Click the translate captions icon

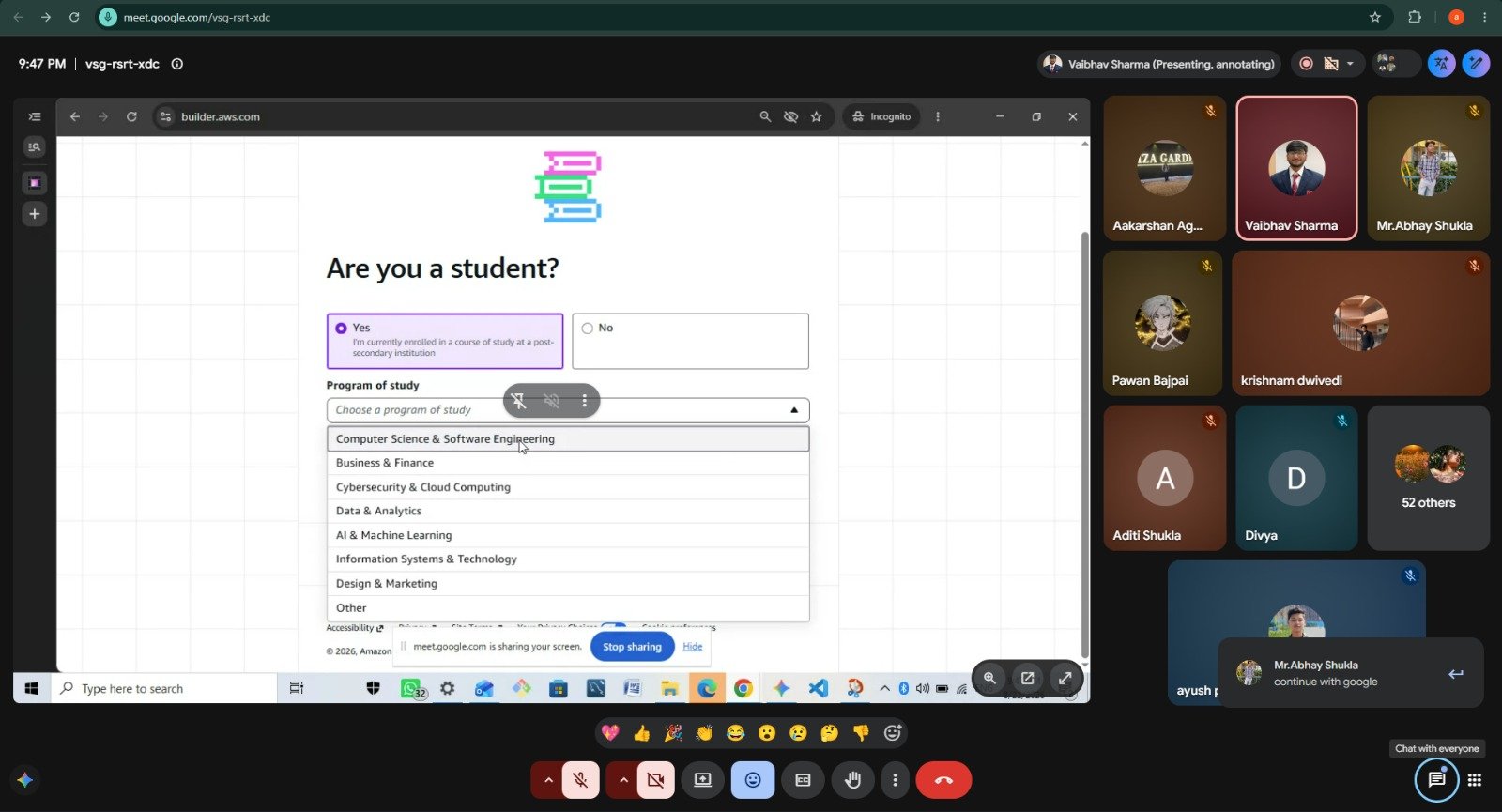point(1441,64)
